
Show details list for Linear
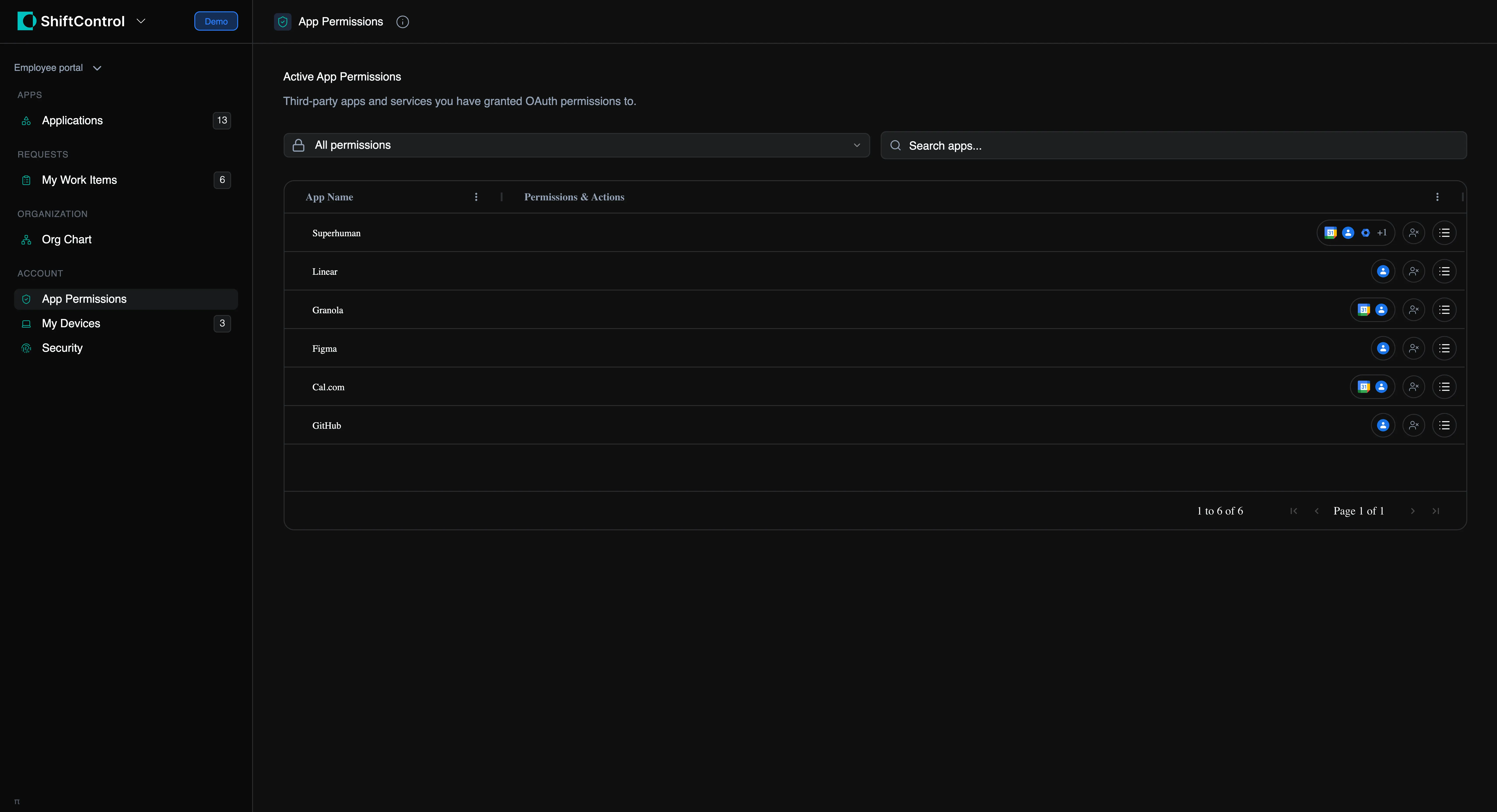tap(1444, 271)
